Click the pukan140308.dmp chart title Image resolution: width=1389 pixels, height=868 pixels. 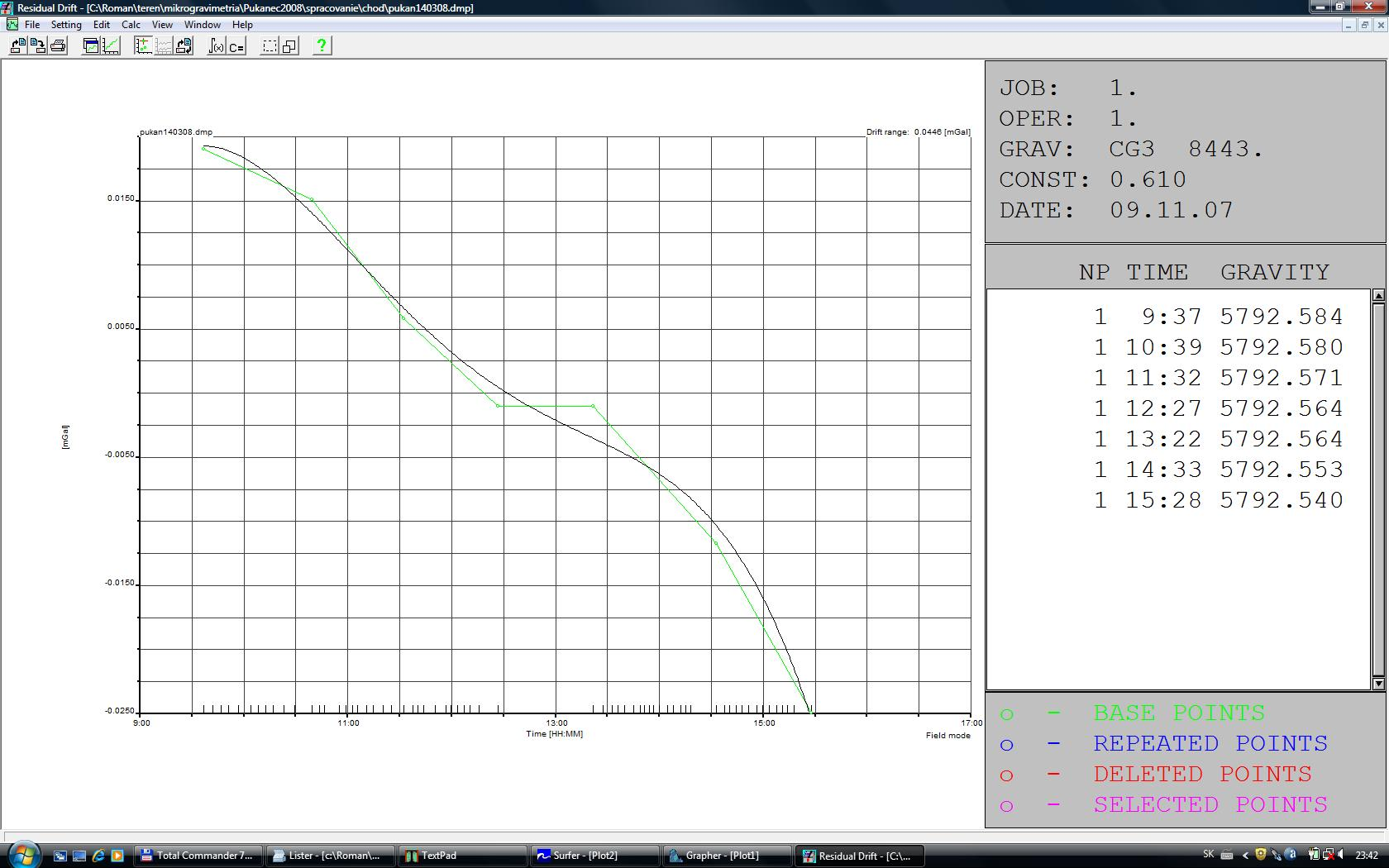[176, 132]
